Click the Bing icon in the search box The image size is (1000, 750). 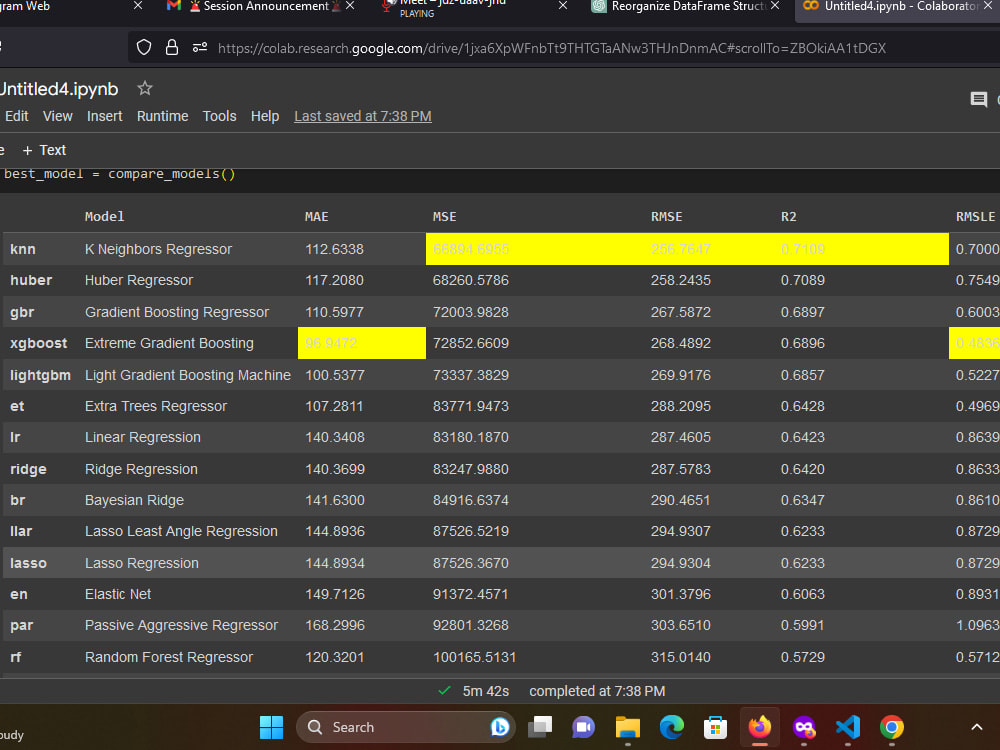[499, 727]
